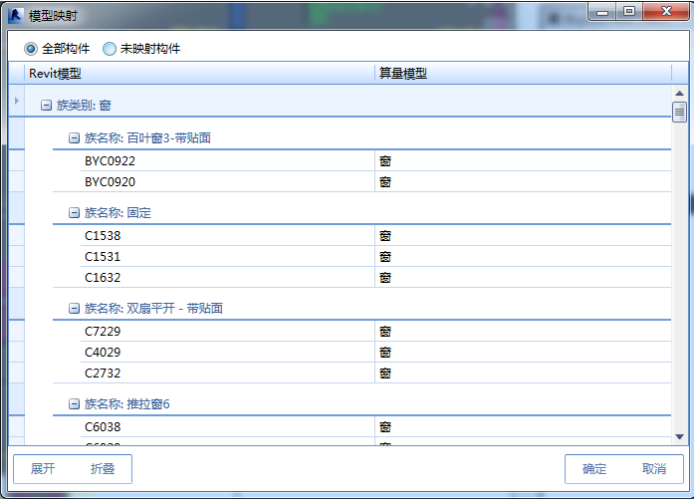Select the BYC0922 row
694x499 pixels.
point(376,161)
